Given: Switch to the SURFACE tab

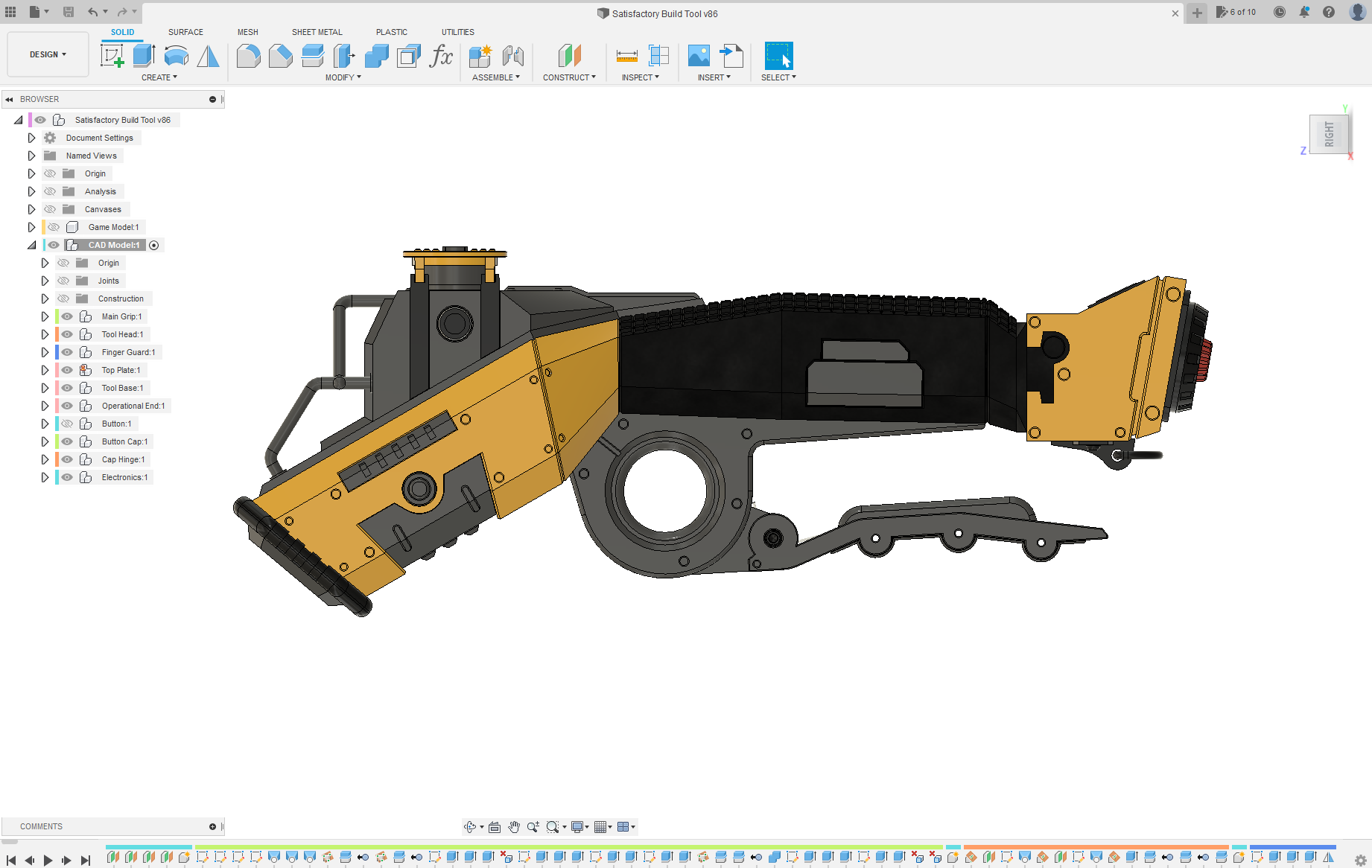Looking at the screenshot, I should (x=185, y=32).
